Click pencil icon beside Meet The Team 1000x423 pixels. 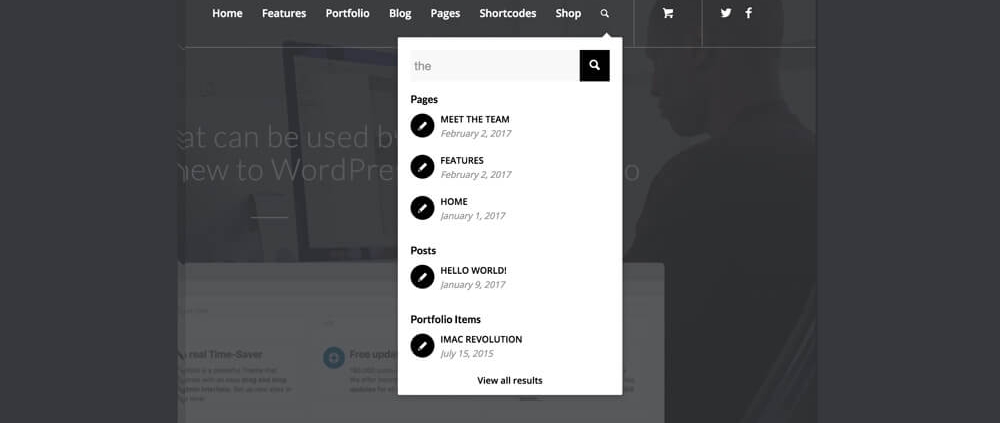(x=423, y=125)
